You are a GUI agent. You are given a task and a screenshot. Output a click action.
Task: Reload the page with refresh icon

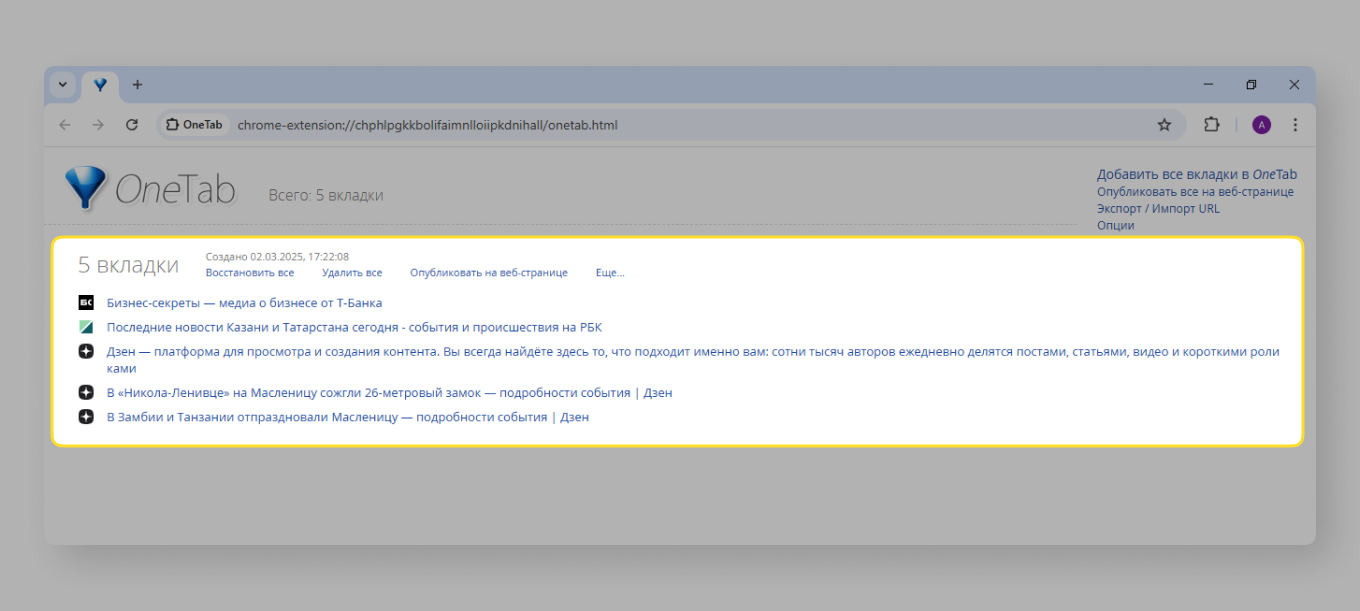131,125
